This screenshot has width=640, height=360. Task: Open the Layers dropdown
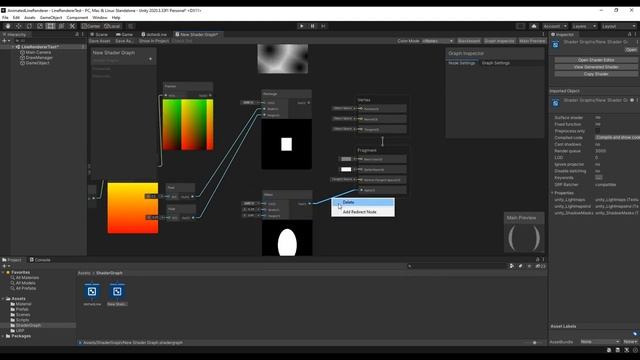pyautogui.click(x=584, y=26)
